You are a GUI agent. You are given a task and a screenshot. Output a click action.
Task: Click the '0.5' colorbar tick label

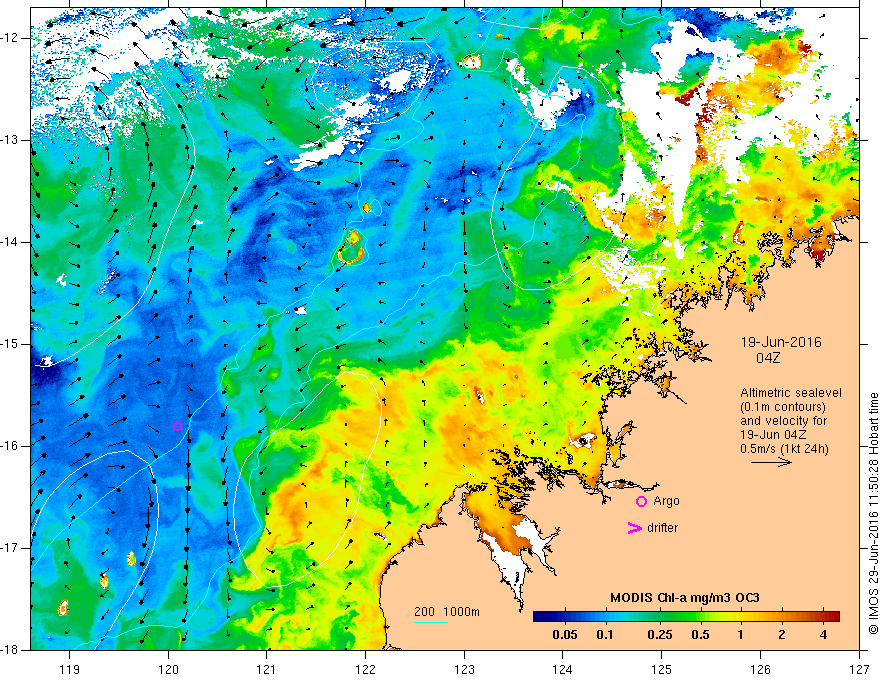(x=700, y=635)
